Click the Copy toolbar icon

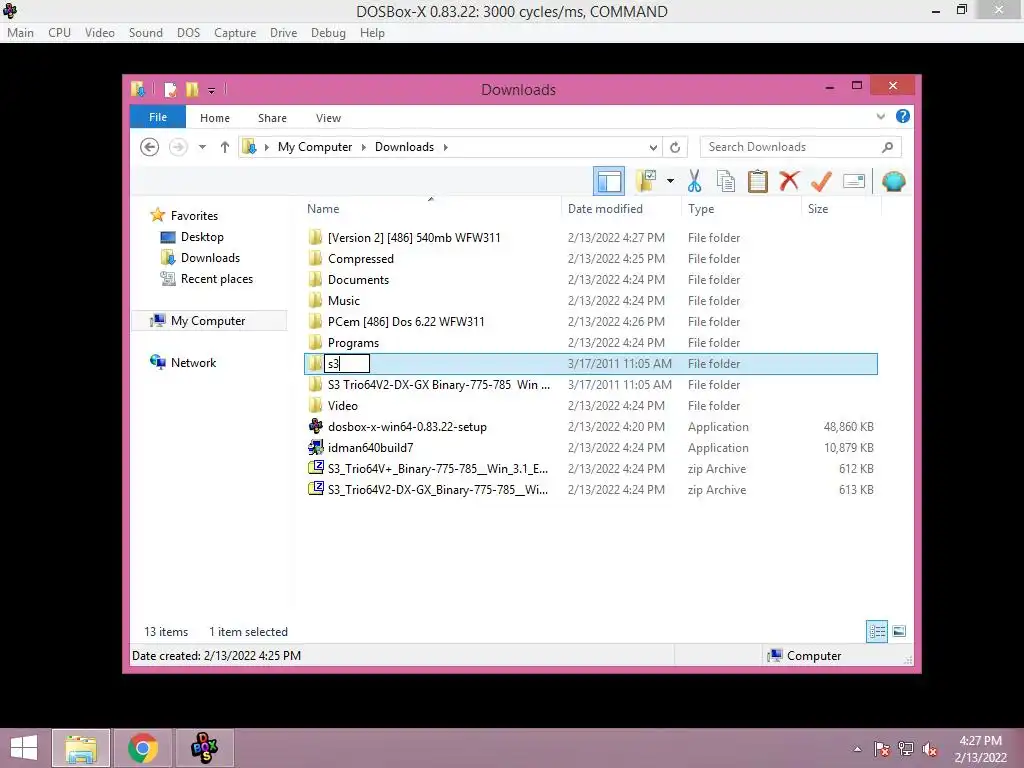tap(726, 181)
